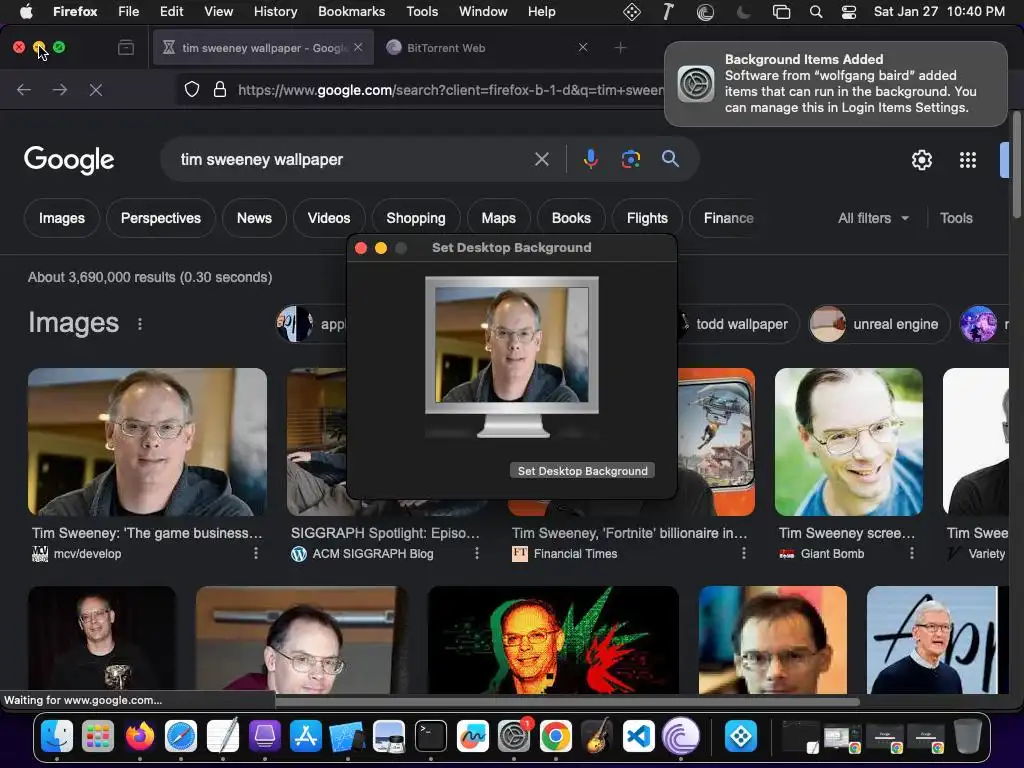The height and width of the screenshot is (768, 1024).
Task: Open the Google apps grid
Action: (x=968, y=160)
